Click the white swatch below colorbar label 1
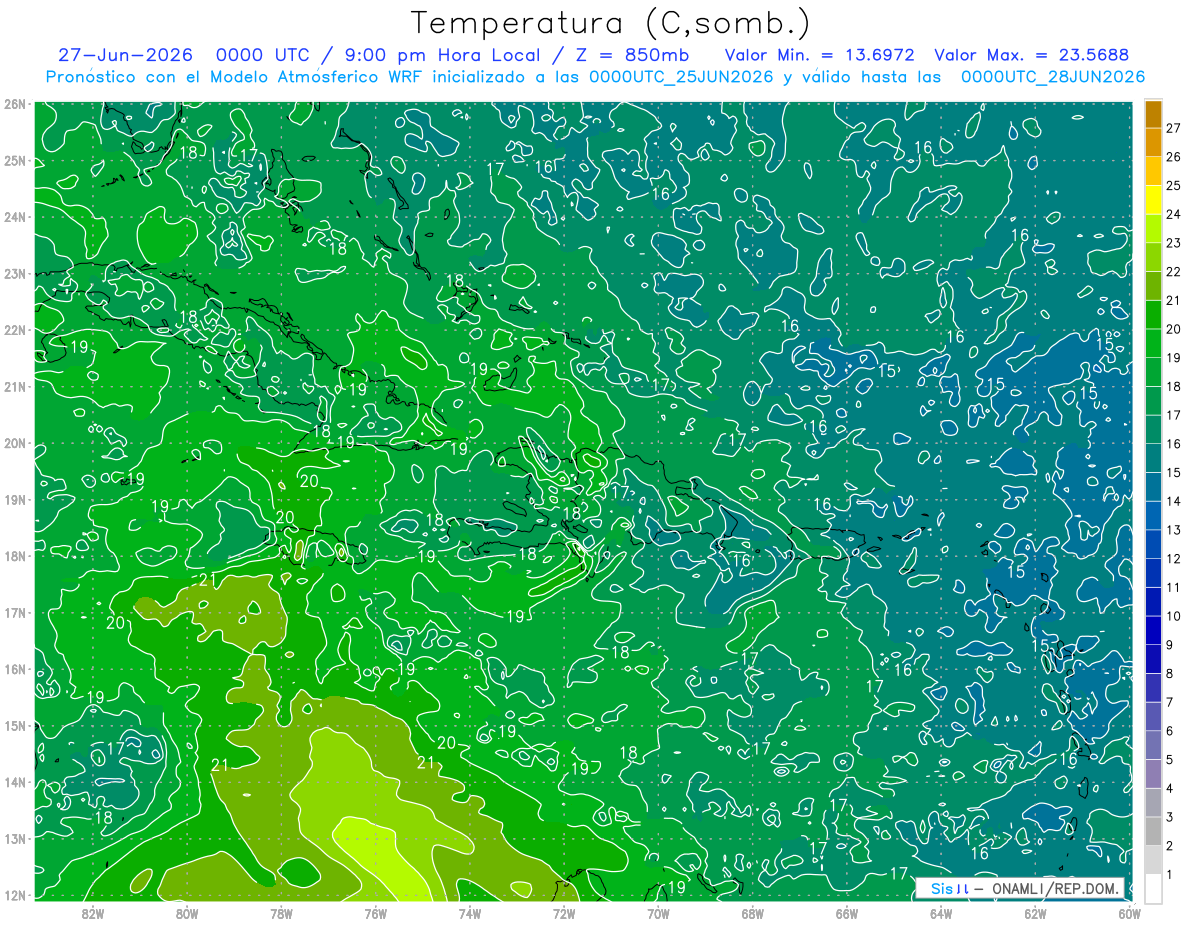The width and height of the screenshot is (1200, 927). 1153,887
